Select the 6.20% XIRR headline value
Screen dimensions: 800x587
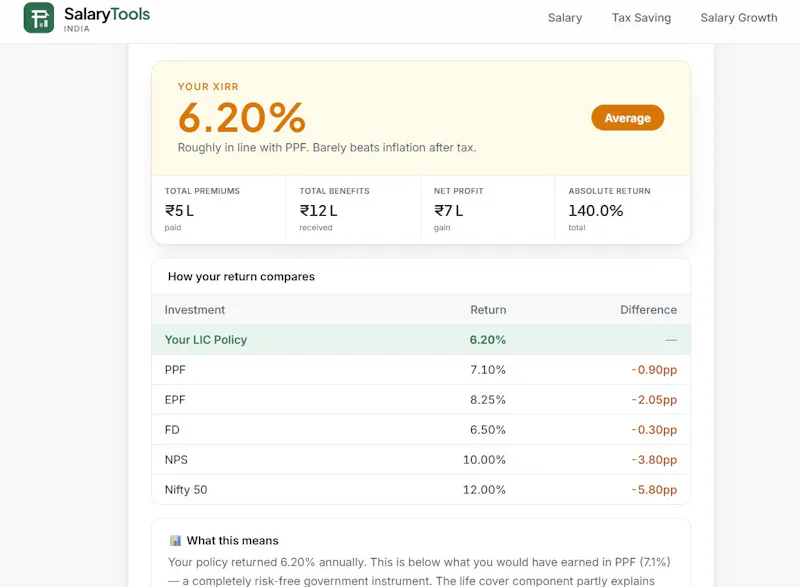click(241, 118)
